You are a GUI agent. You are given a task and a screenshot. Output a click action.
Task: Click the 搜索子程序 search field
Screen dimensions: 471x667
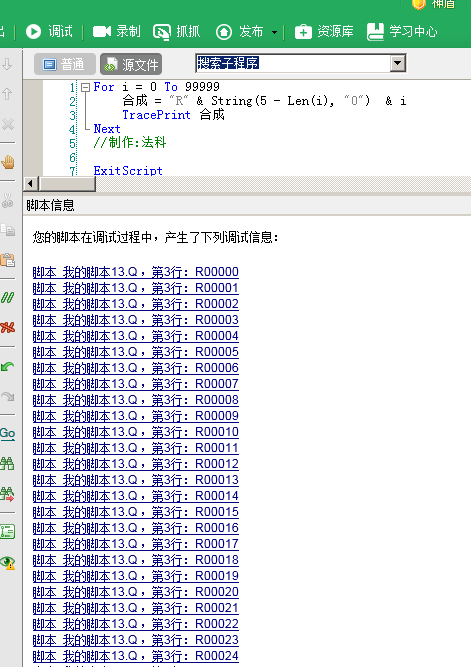(293, 63)
